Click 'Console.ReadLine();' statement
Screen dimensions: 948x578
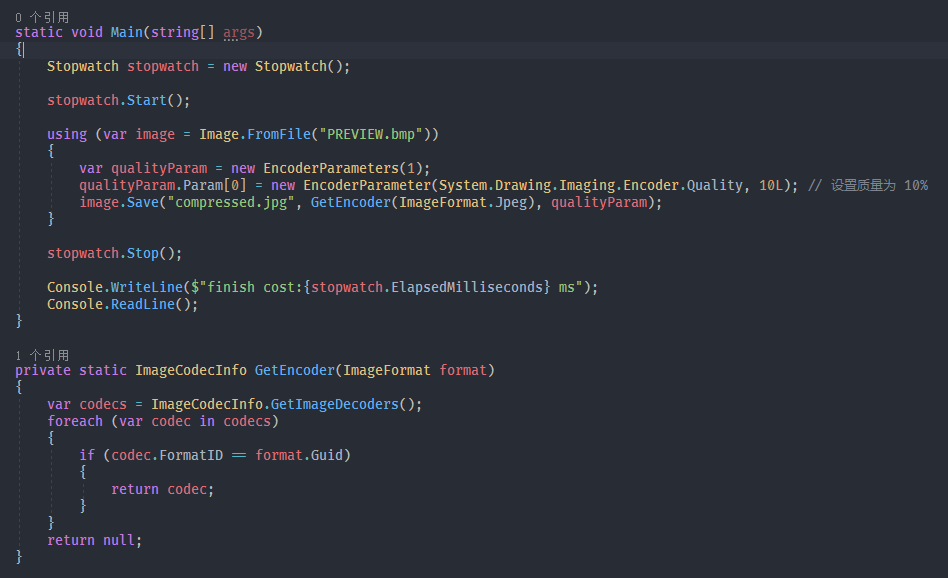click(x=122, y=304)
